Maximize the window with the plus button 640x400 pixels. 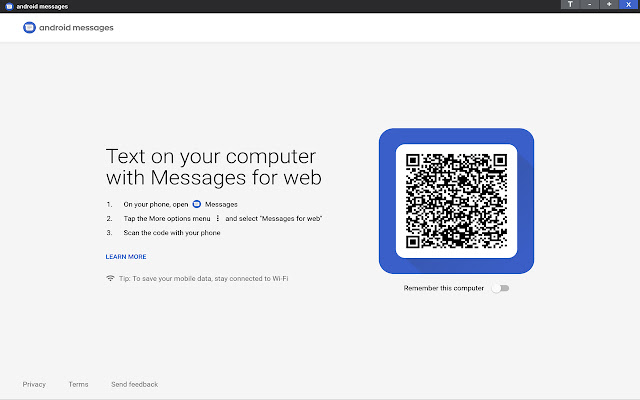pyautogui.click(x=609, y=4)
